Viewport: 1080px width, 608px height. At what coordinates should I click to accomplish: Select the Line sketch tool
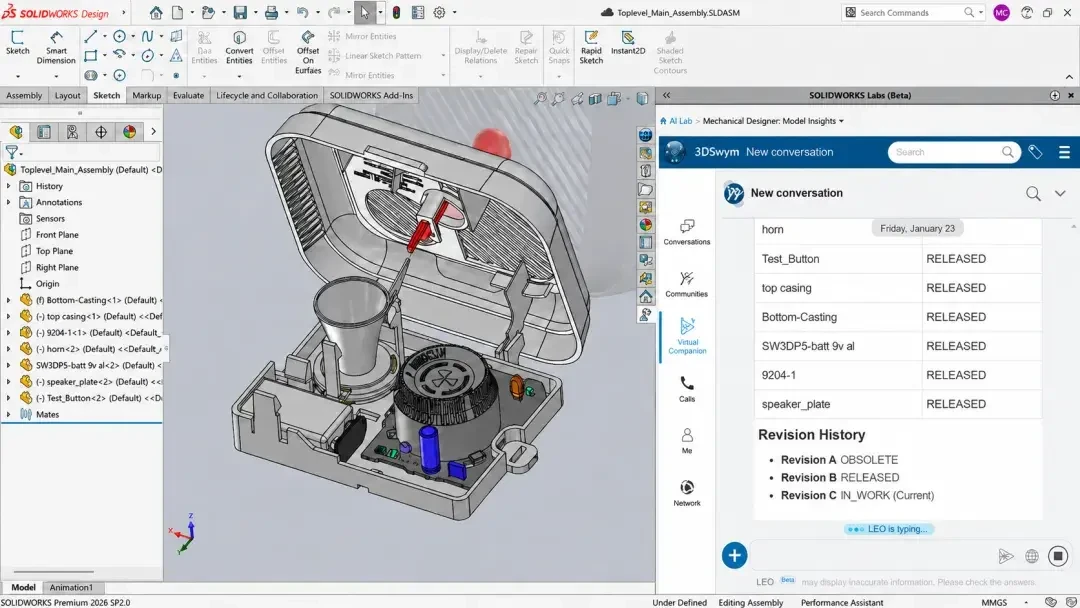[90, 36]
